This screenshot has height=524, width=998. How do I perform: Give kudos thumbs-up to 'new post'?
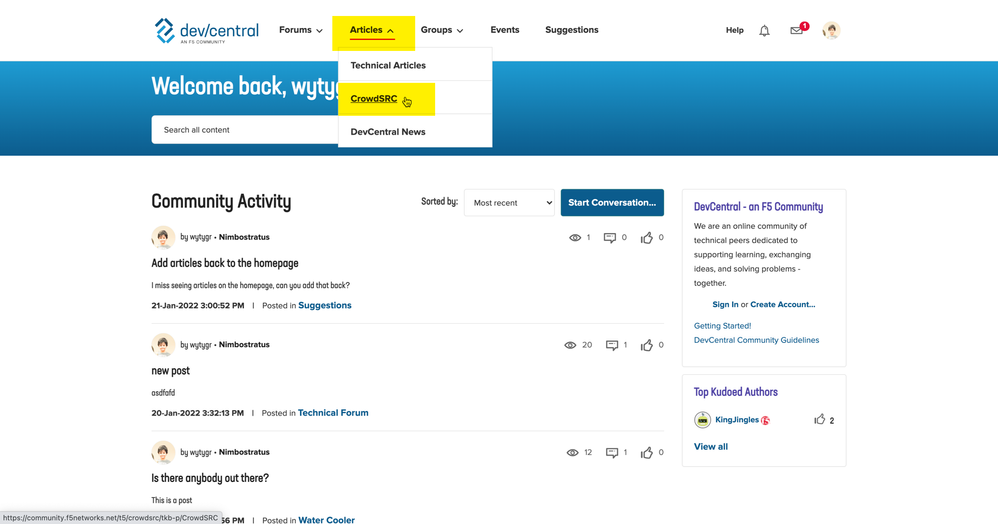click(x=647, y=345)
